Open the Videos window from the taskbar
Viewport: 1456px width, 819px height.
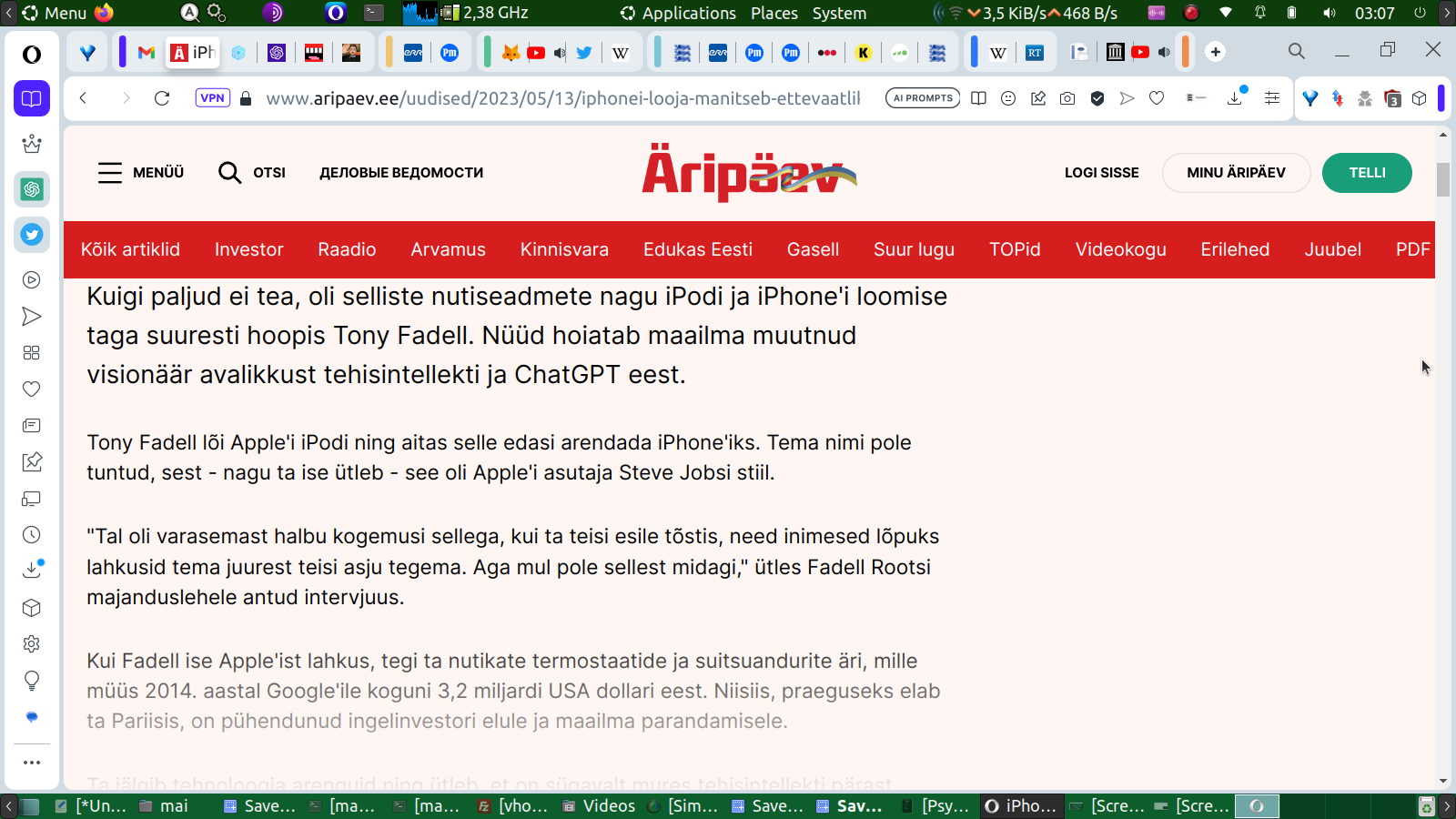click(599, 806)
